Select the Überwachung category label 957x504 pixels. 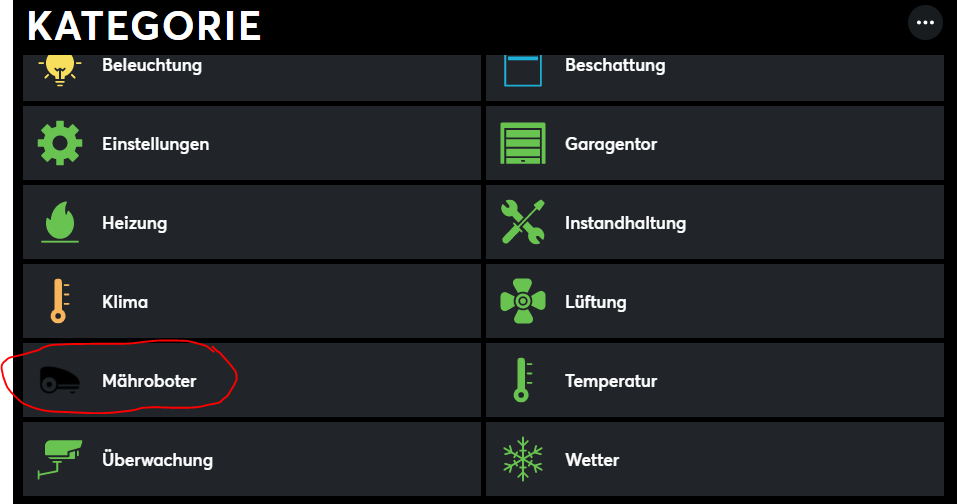tap(157, 460)
